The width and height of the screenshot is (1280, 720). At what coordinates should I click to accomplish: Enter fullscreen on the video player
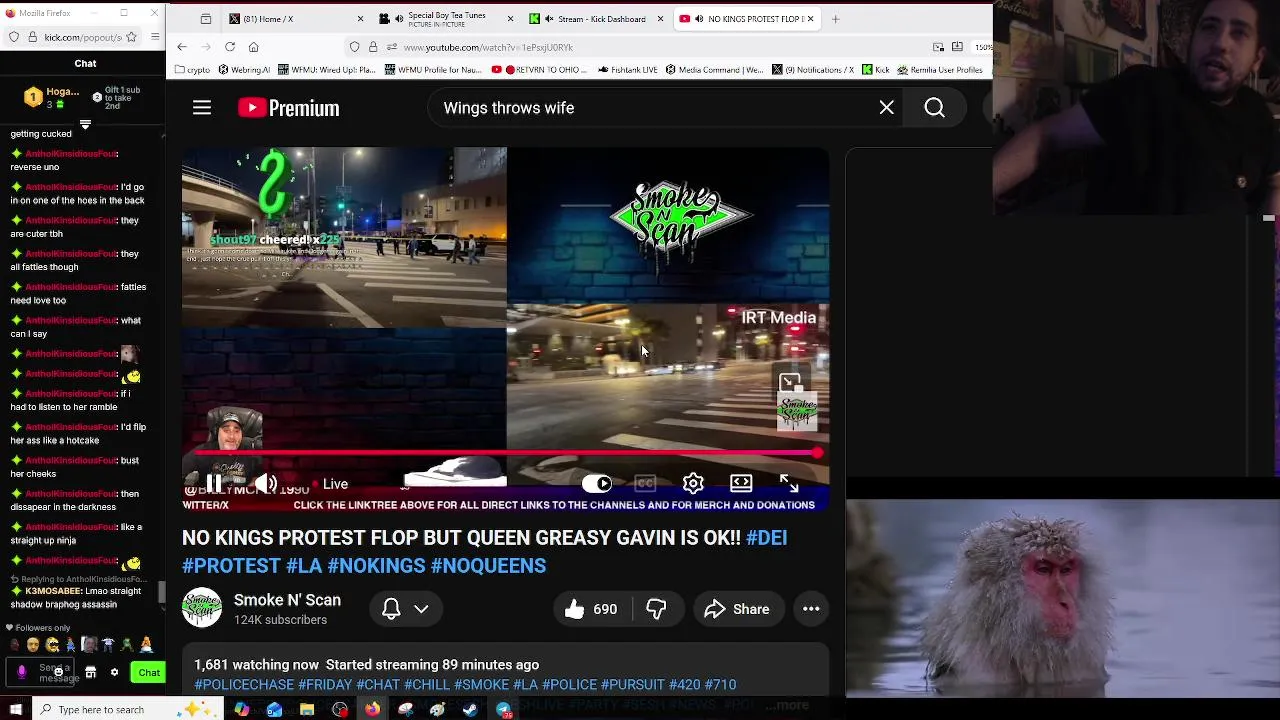click(789, 484)
